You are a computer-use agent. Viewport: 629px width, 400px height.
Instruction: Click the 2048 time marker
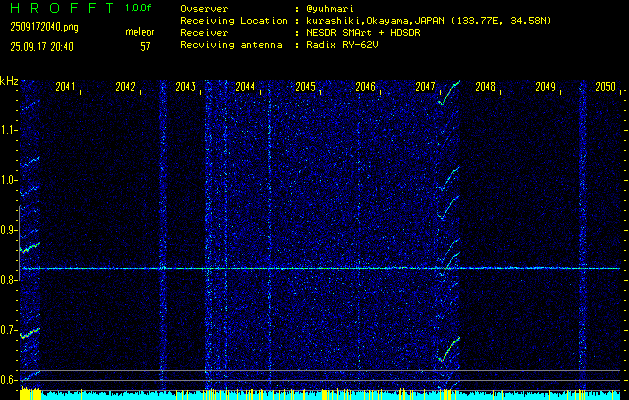pyautogui.click(x=485, y=87)
